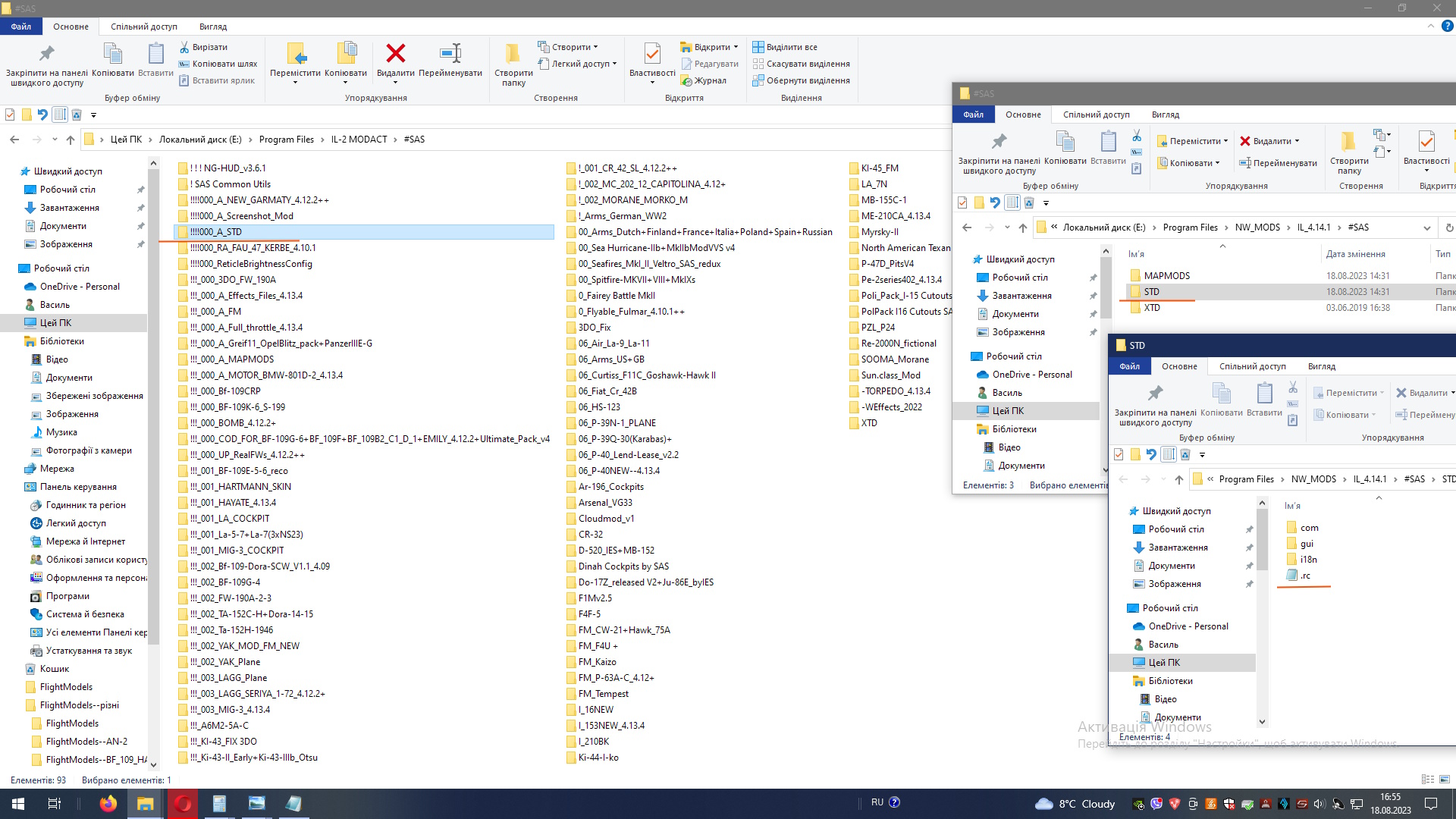Click IL-2 MODACT in the address path

359,140
